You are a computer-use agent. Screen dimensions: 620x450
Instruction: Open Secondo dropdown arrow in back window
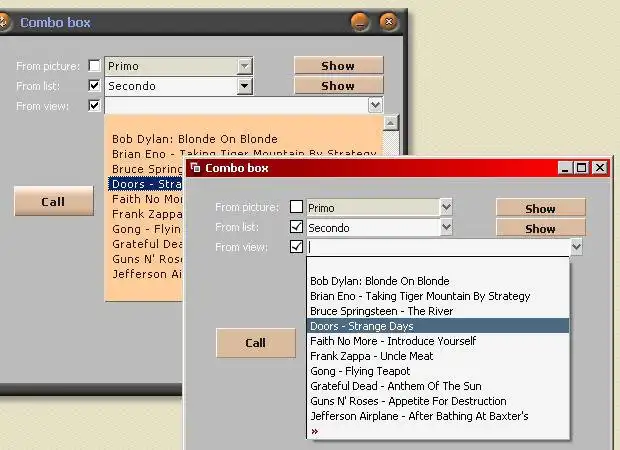pos(245,86)
